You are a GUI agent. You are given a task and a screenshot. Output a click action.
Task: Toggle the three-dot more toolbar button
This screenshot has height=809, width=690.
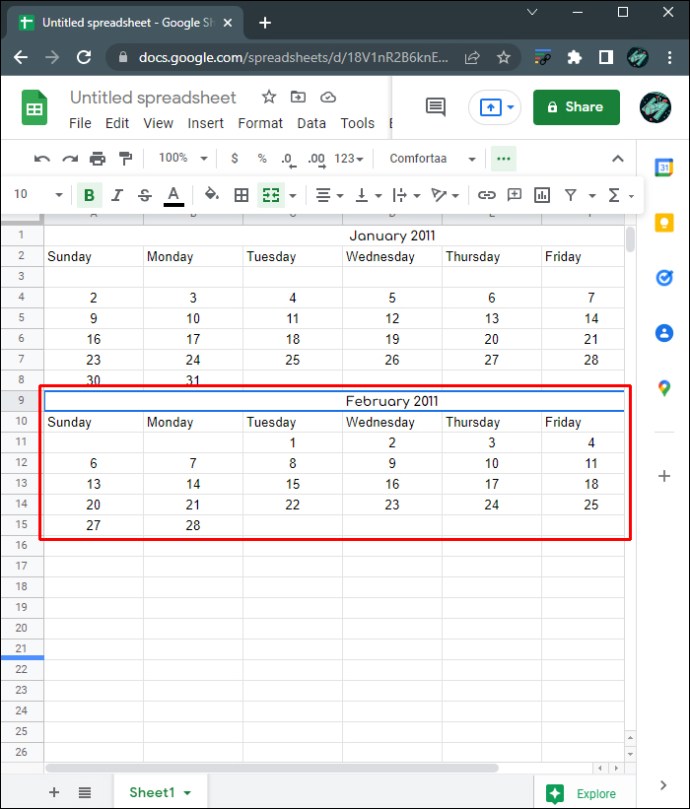tap(503, 158)
